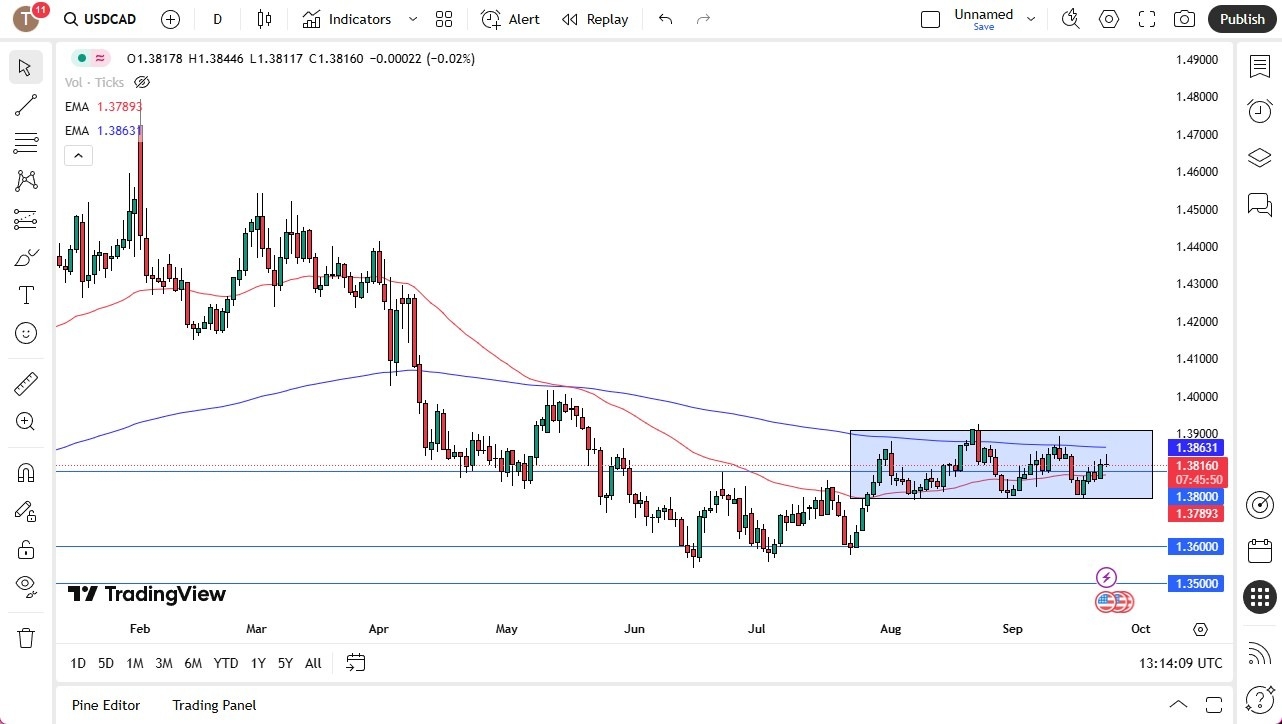Take a chart snapshot with camera icon
This screenshot has width=1282, height=724.
tap(1184, 19)
